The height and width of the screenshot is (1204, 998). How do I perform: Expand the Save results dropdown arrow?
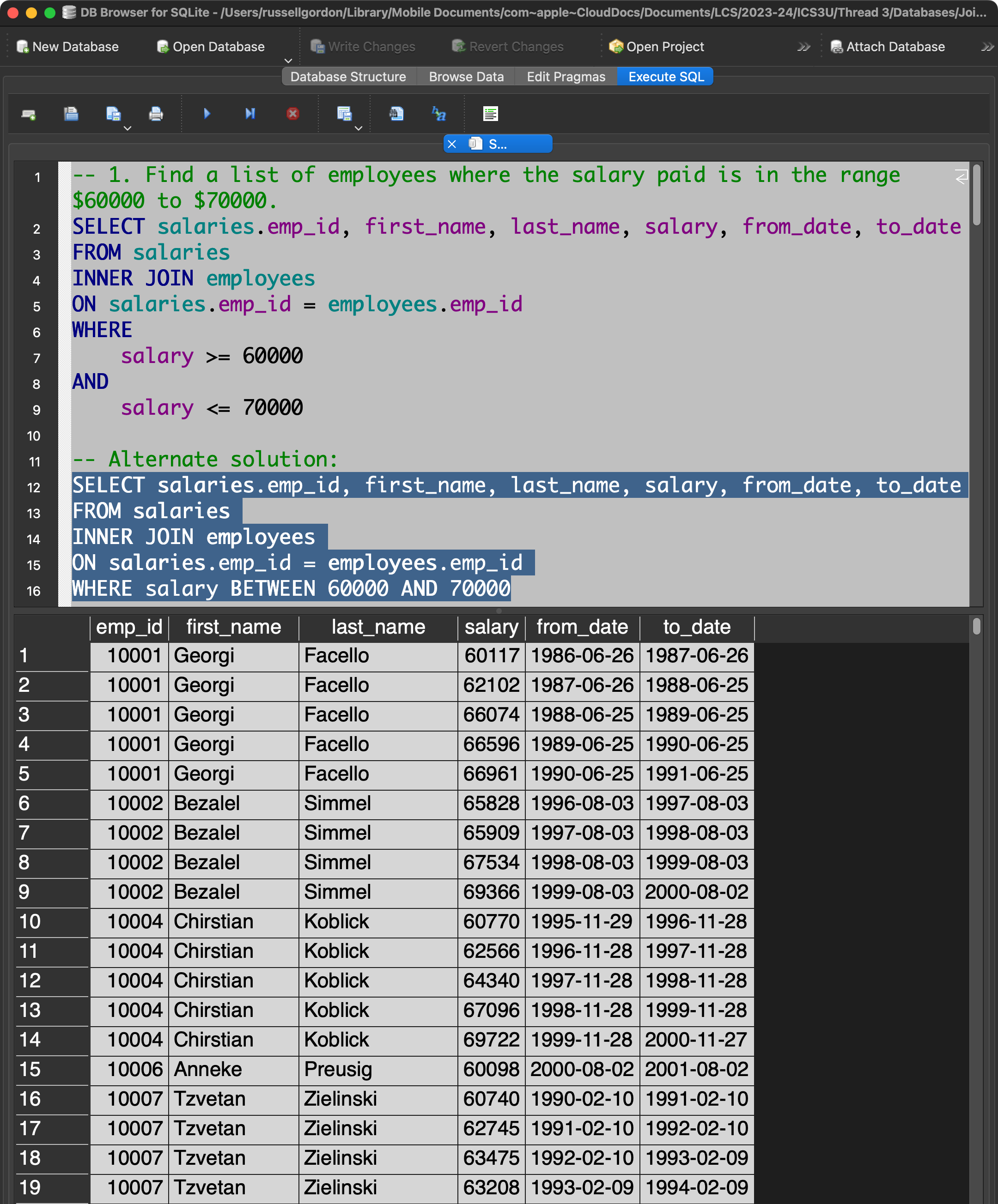tap(359, 128)
